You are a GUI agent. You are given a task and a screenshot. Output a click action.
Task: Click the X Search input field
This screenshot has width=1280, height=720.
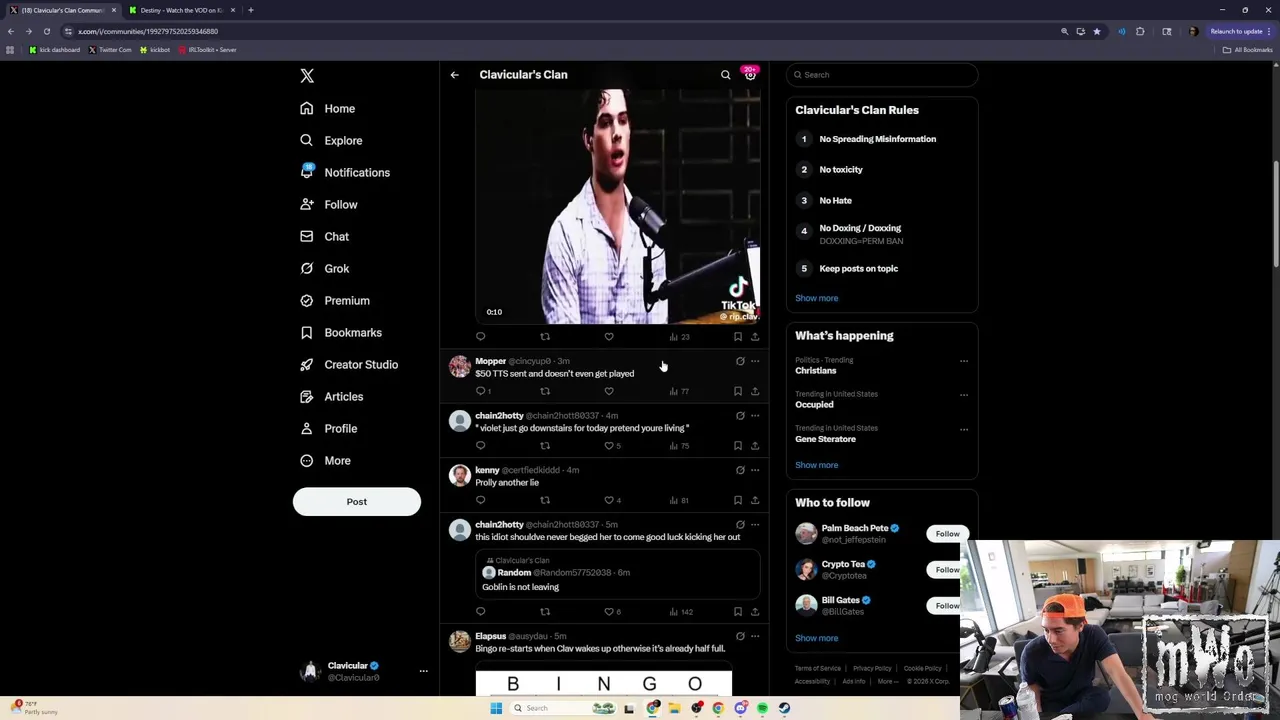881,75
